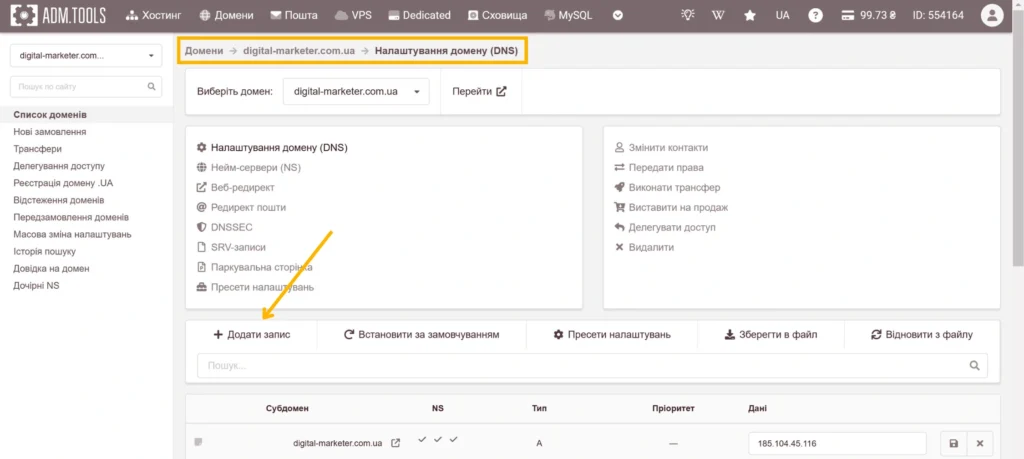This screenshot has height=459, width=1024.
Task: Open Нові замовлення in sidebar
Action: 50,132
